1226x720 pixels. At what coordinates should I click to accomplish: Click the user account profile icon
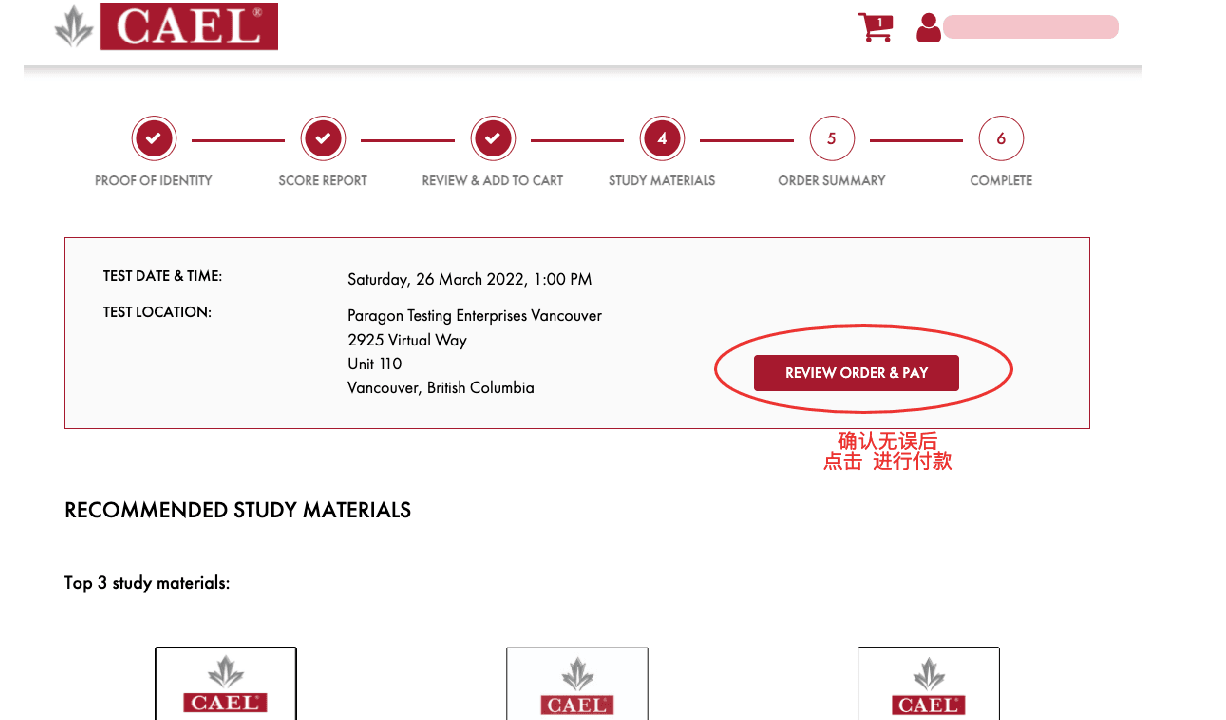(928, 27)
